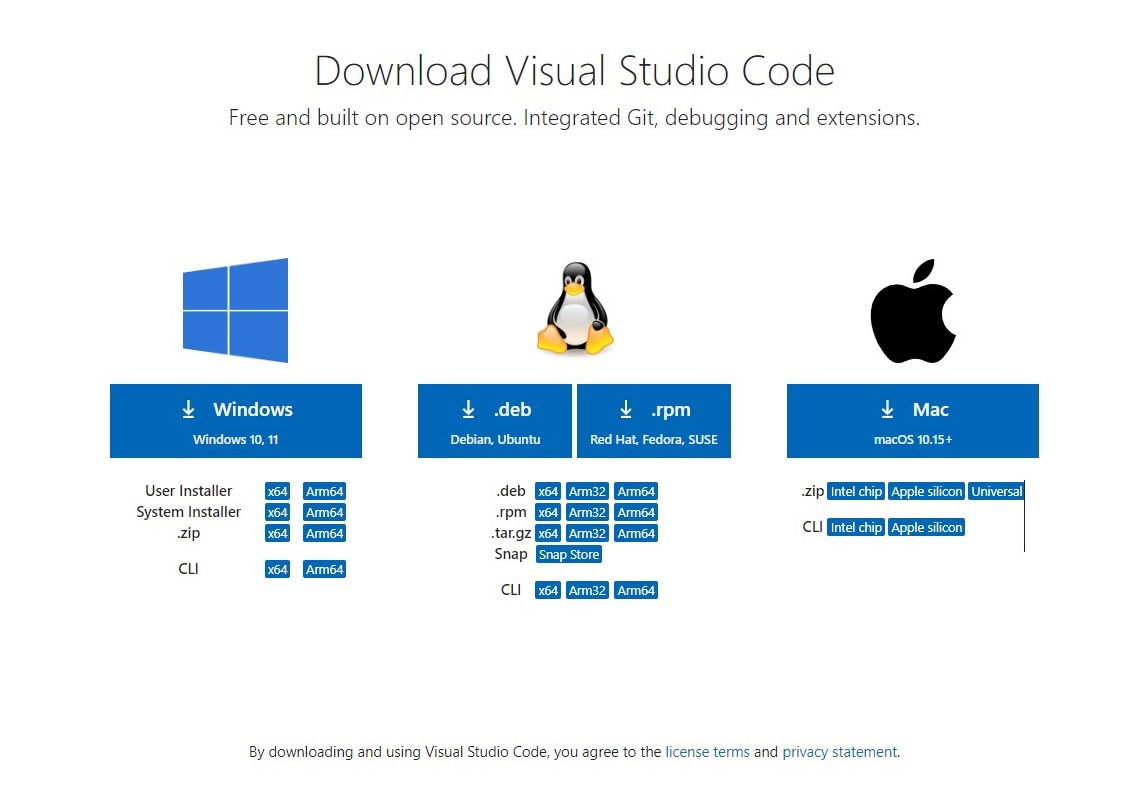Get Windows .zip x64 build
The width and height of the screenshot is (1143, 791).
point(277,534)
